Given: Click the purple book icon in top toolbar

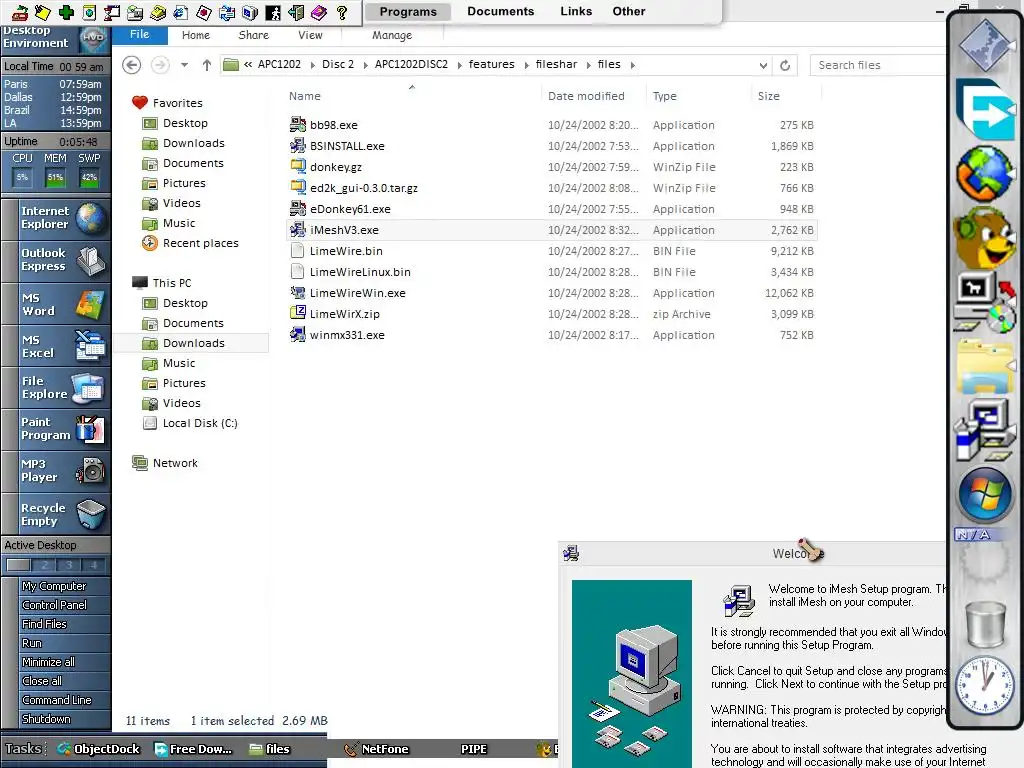Looking at the screenshot, I should tap(319, 12).
